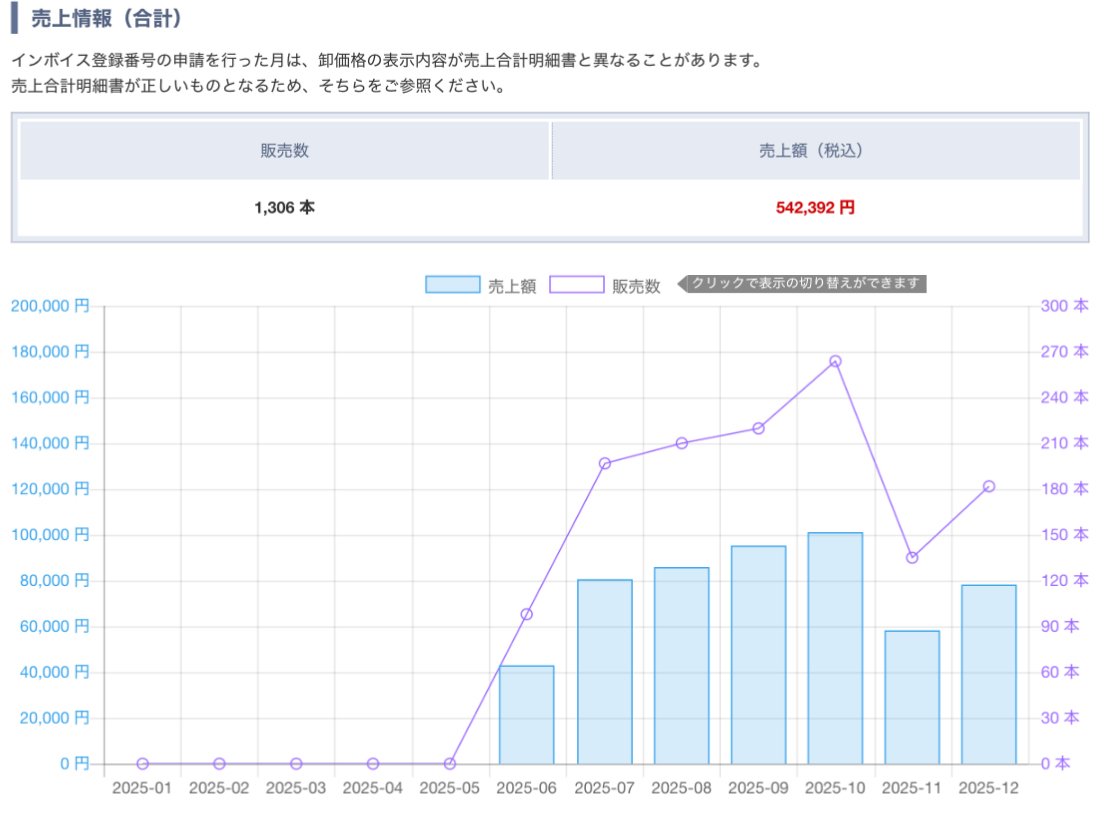Click the 販売数 table header
This screenshot has width=1108, height=822.
(284, 151)
